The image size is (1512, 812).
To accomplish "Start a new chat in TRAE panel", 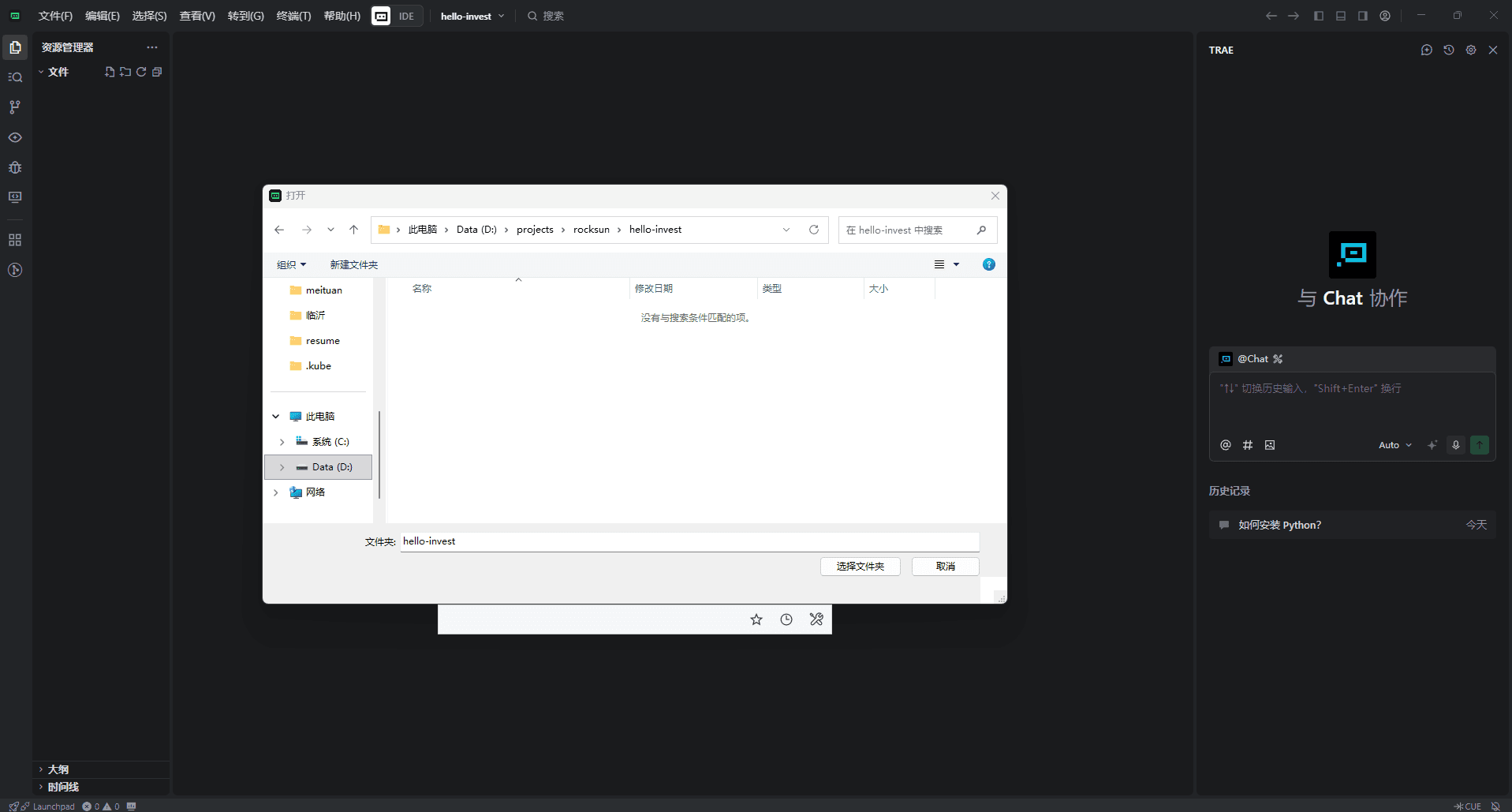I will click(1426, 50).
